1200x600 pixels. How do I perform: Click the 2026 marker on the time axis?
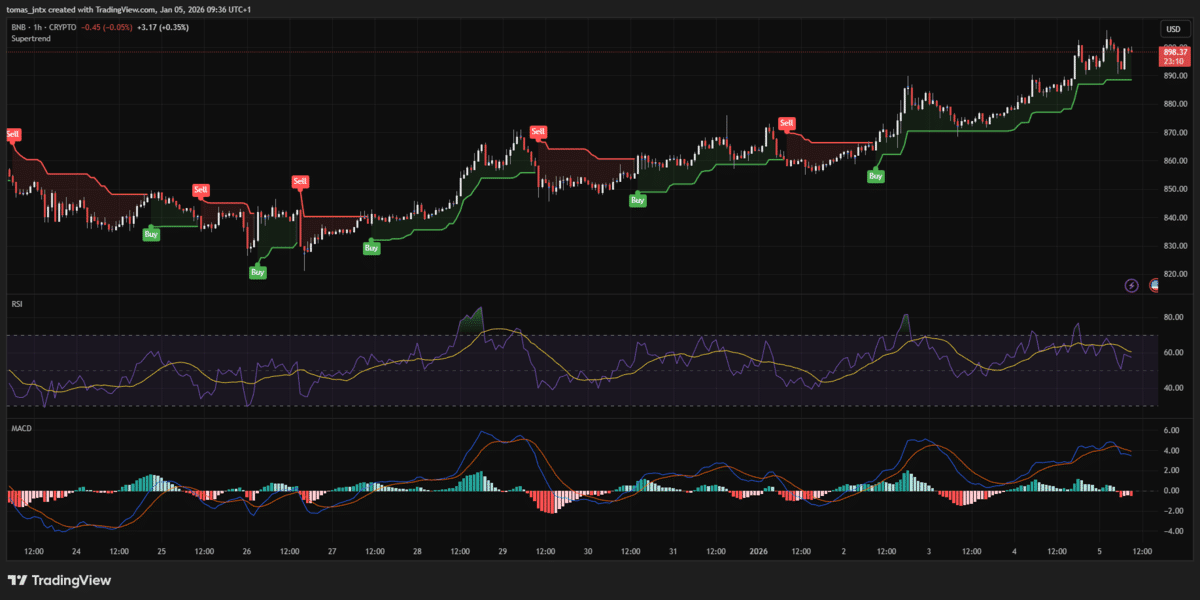pos(758,551)
